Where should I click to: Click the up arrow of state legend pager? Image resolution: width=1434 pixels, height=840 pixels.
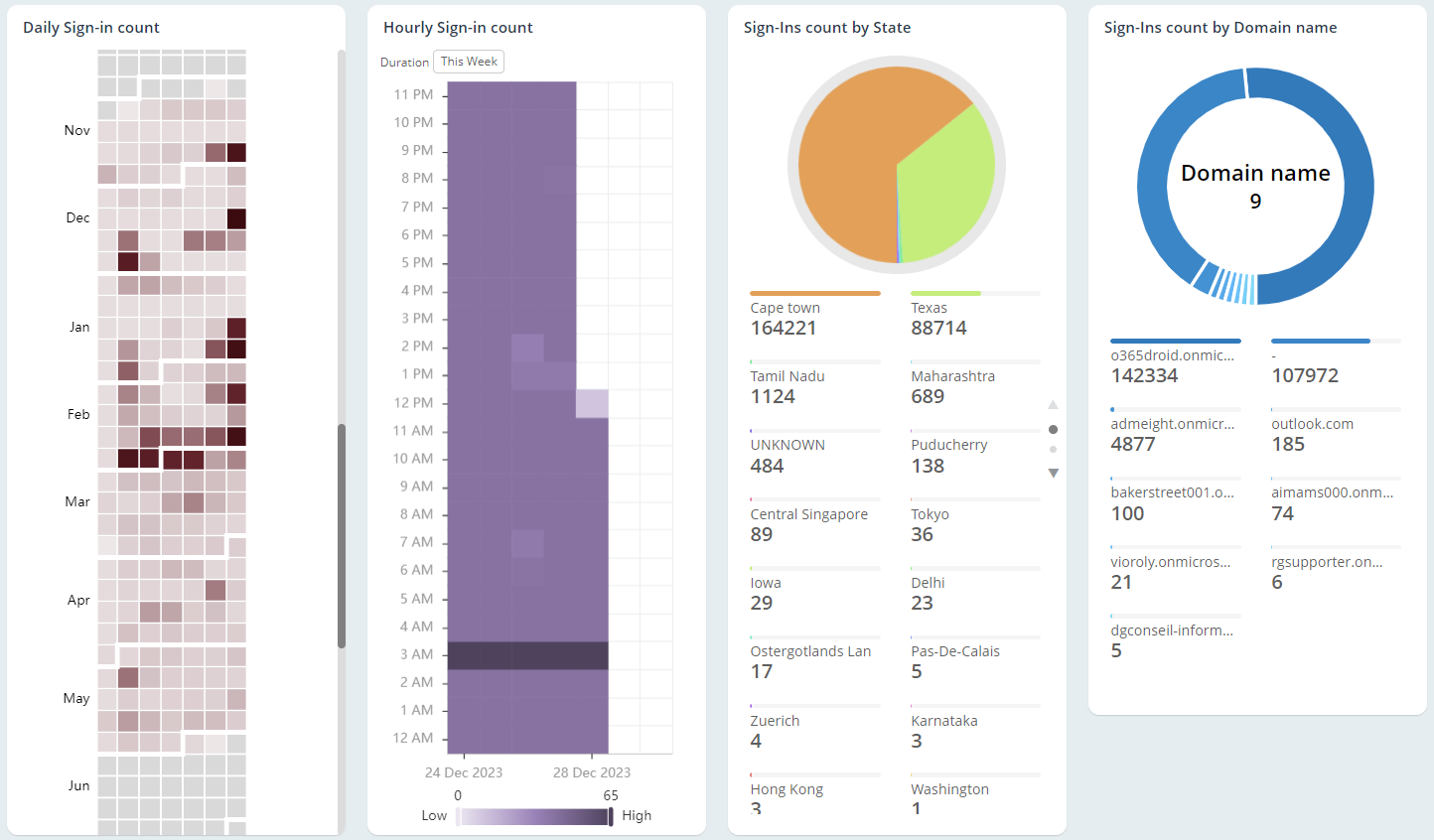click(1054, 405)
